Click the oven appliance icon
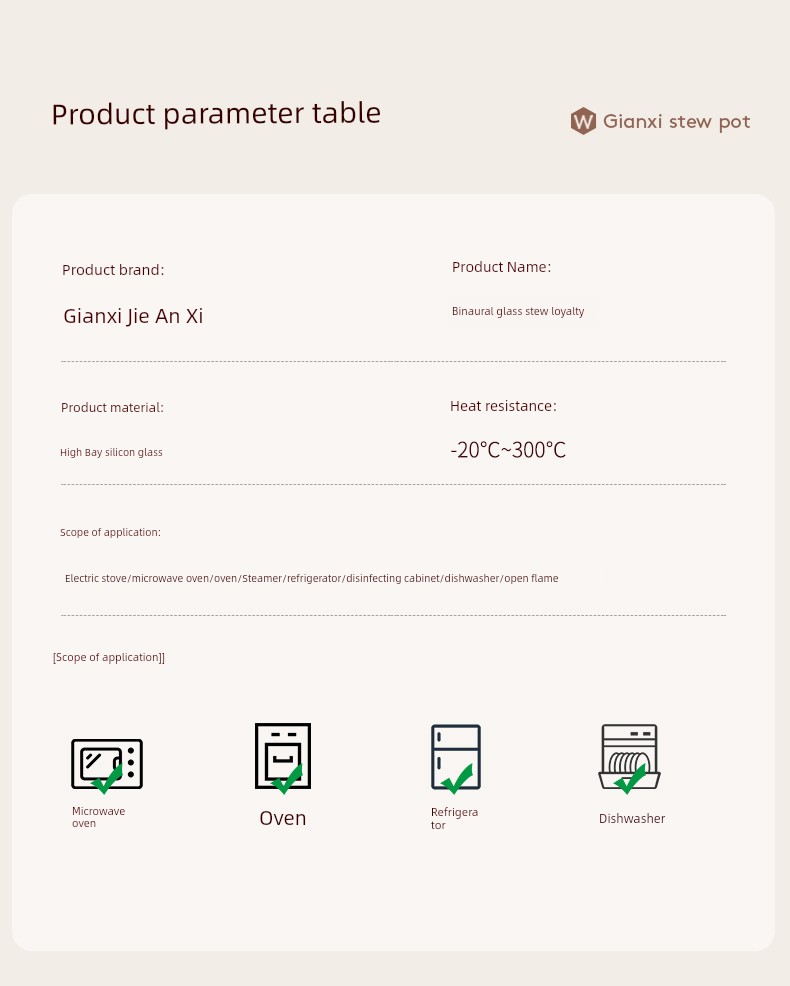The height and width of the screenshot is (986, 790). click(283, 756)
